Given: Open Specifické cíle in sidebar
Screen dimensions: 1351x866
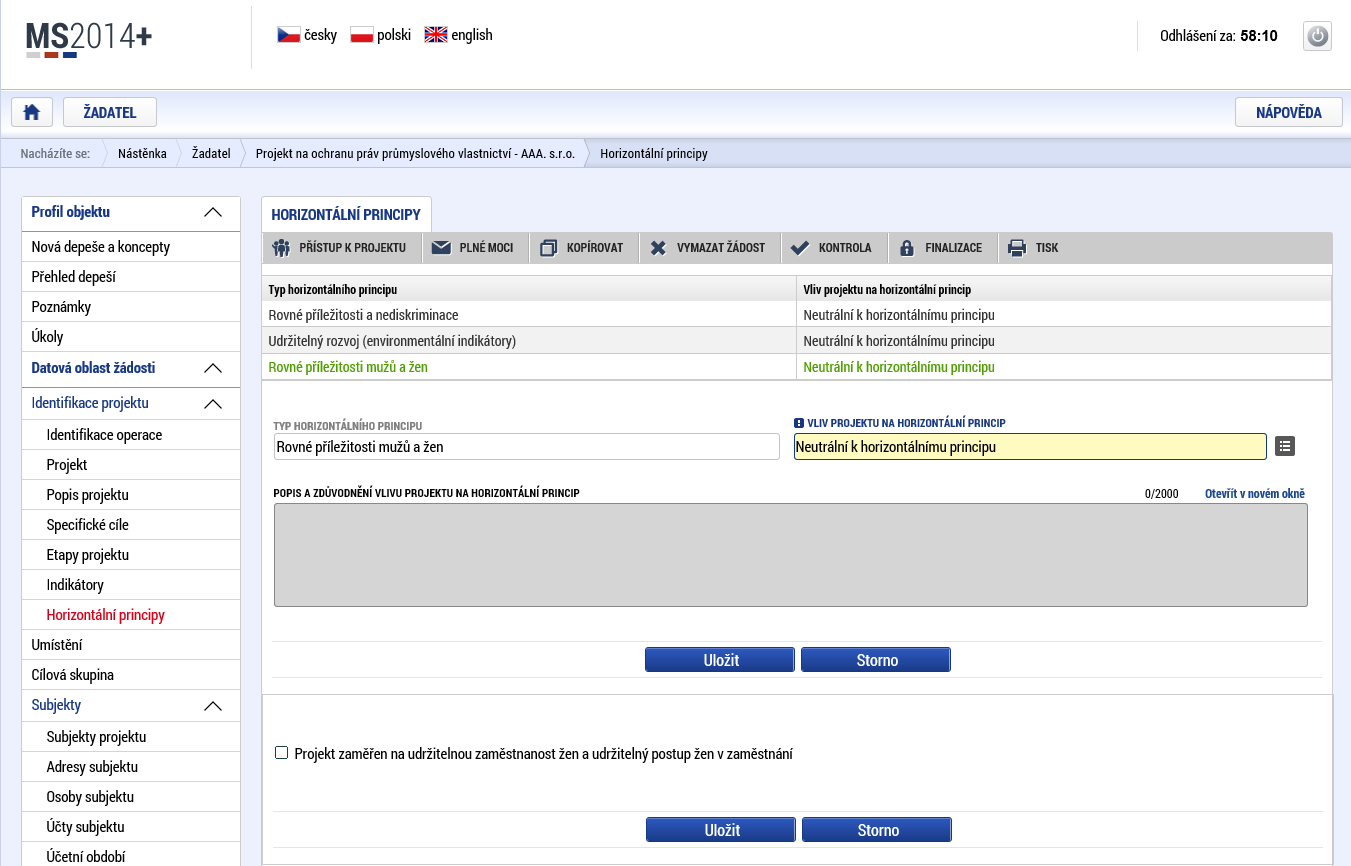Looking at the screenshot, I should click(131, 525).
